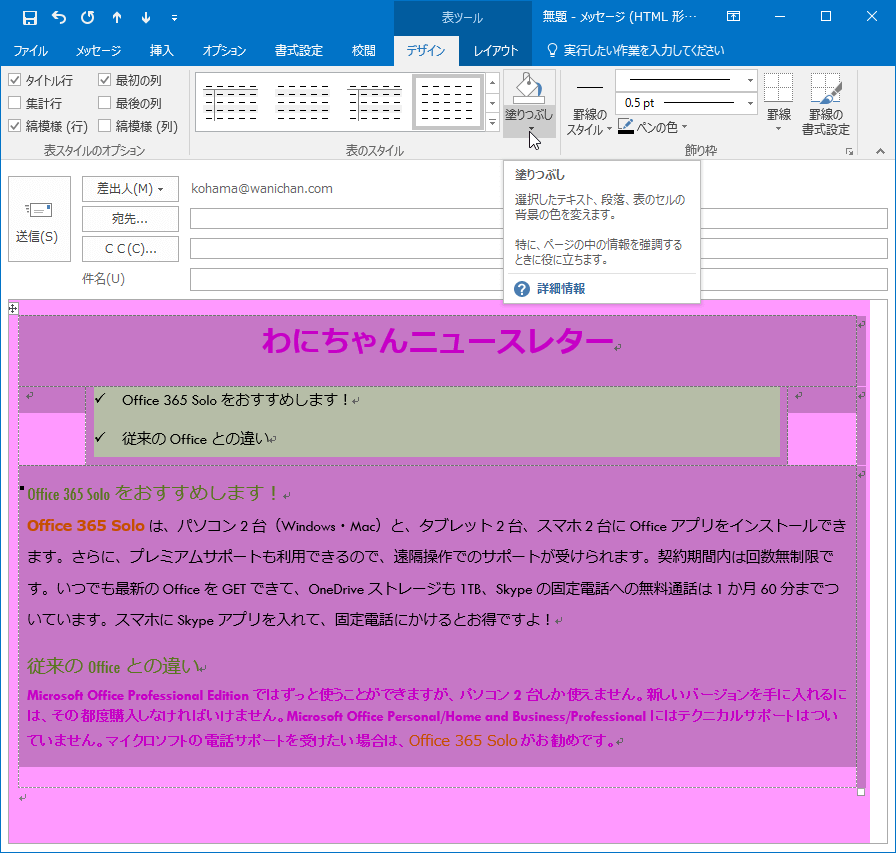Click the bullet Office 365 Solo をおすすめします！
896x853 pixels.
point(236,400)
